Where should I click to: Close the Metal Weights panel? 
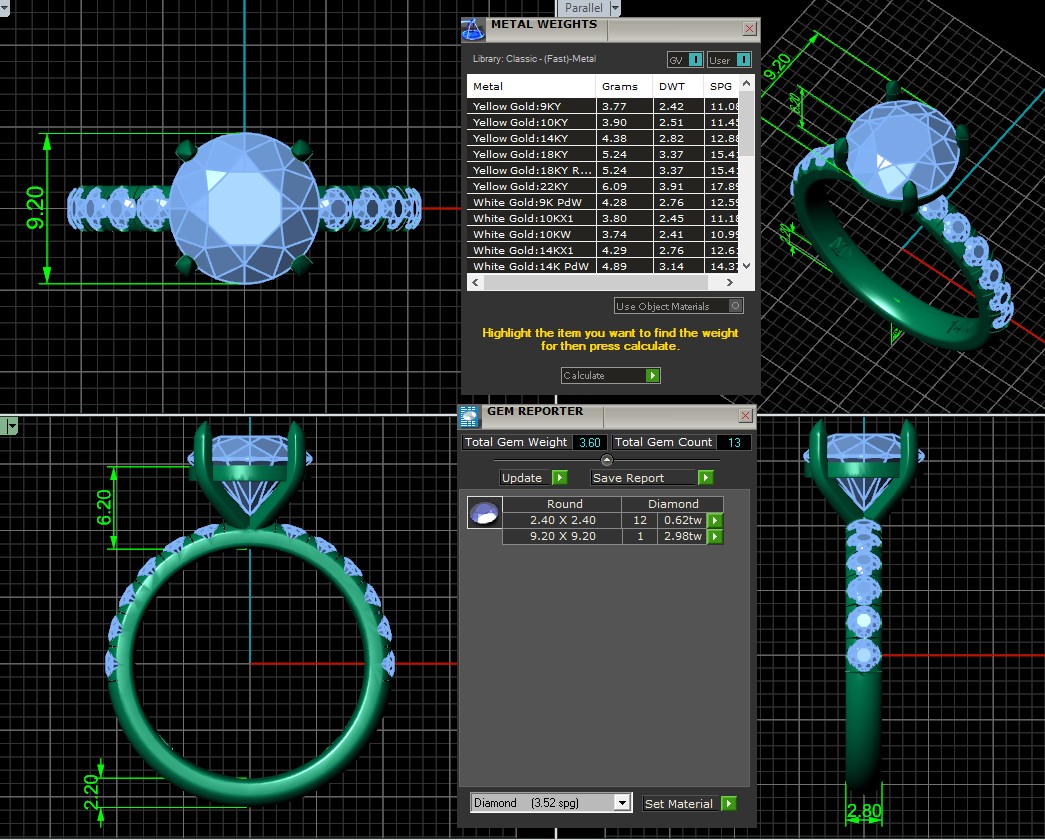[x=749, y=29]
